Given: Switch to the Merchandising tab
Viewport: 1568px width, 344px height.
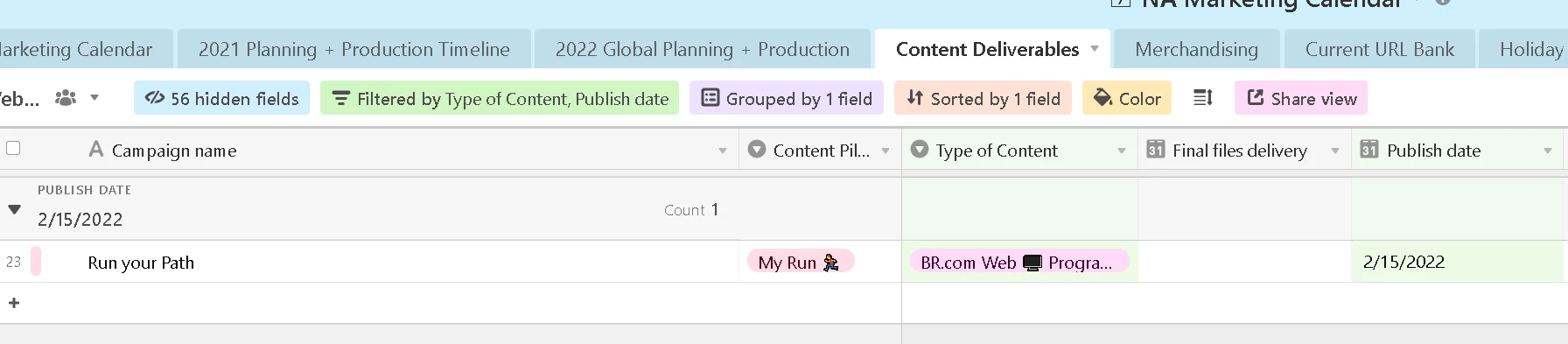Looking at the screenshot, I should [x=1196, y=49].
